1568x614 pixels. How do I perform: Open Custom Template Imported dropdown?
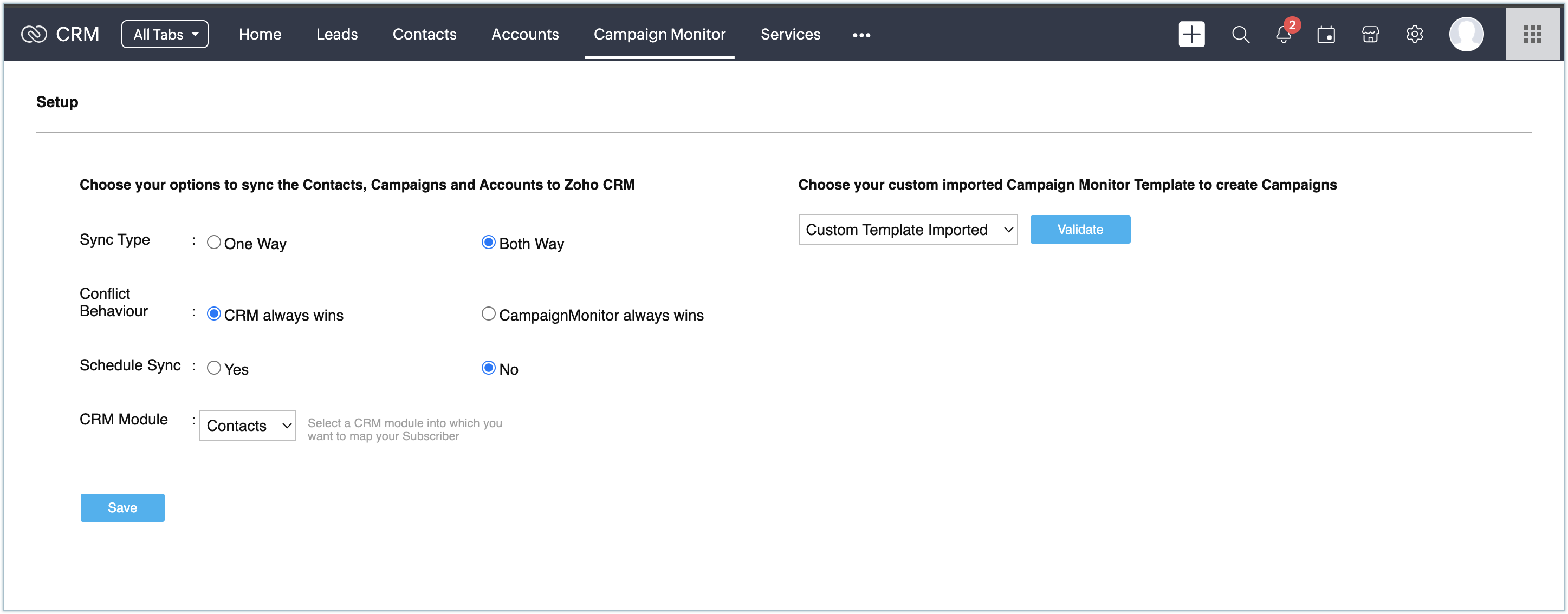(907, 230)
